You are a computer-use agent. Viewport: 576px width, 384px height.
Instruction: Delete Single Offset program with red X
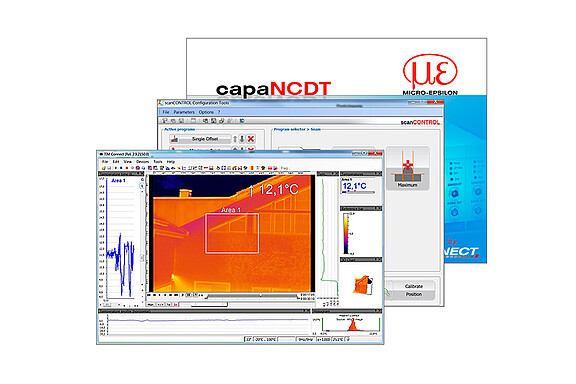coord(251,139)
